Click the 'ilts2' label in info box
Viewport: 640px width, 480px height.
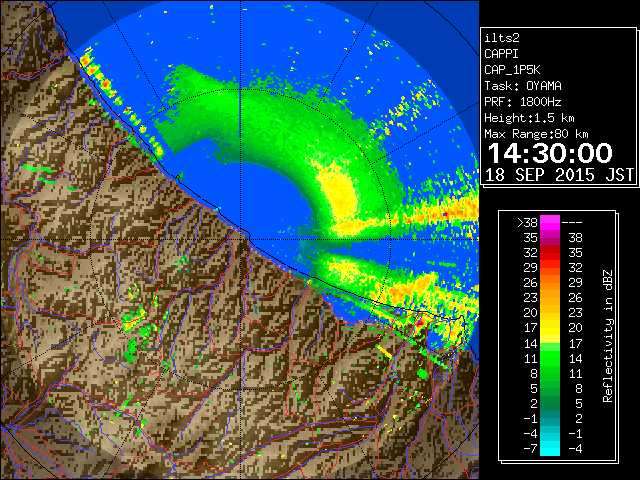502,38
